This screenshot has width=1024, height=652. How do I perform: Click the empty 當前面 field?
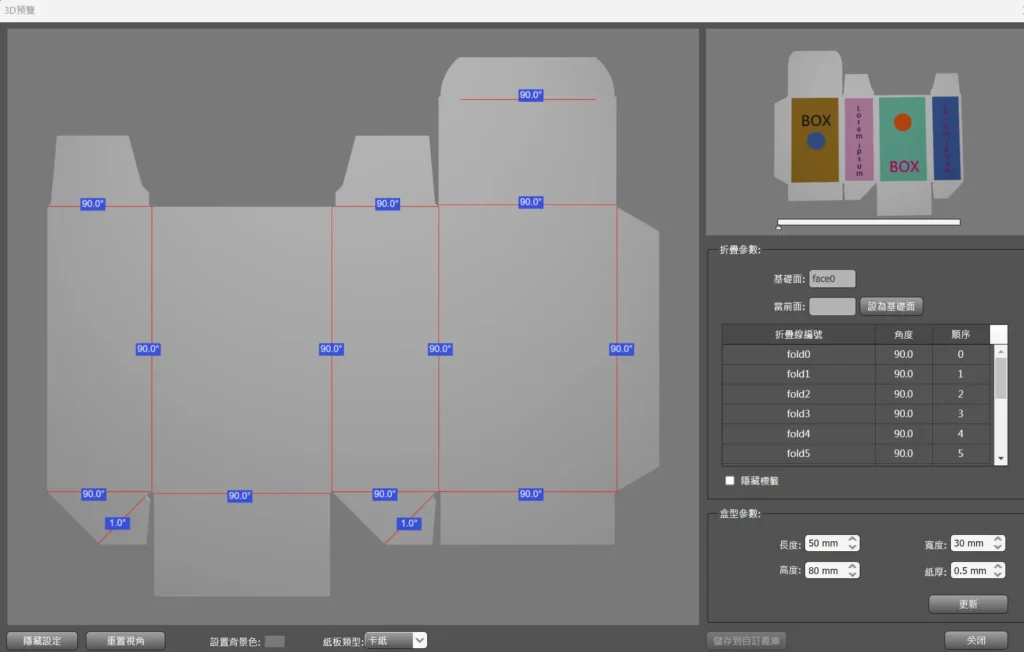(832, 306)
